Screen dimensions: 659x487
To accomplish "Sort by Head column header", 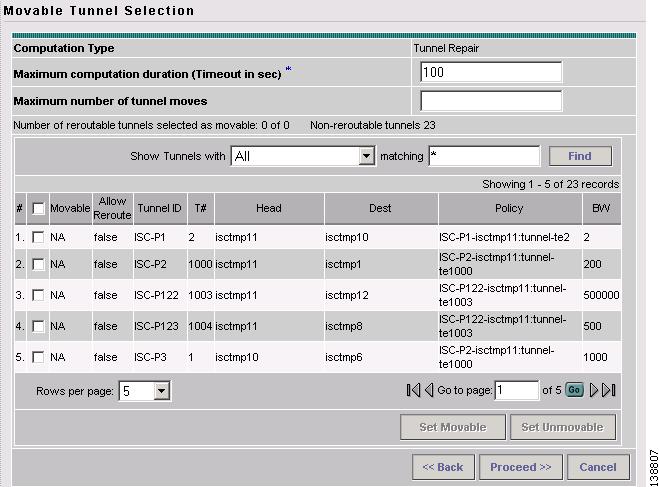I will (x=269, y=208).
